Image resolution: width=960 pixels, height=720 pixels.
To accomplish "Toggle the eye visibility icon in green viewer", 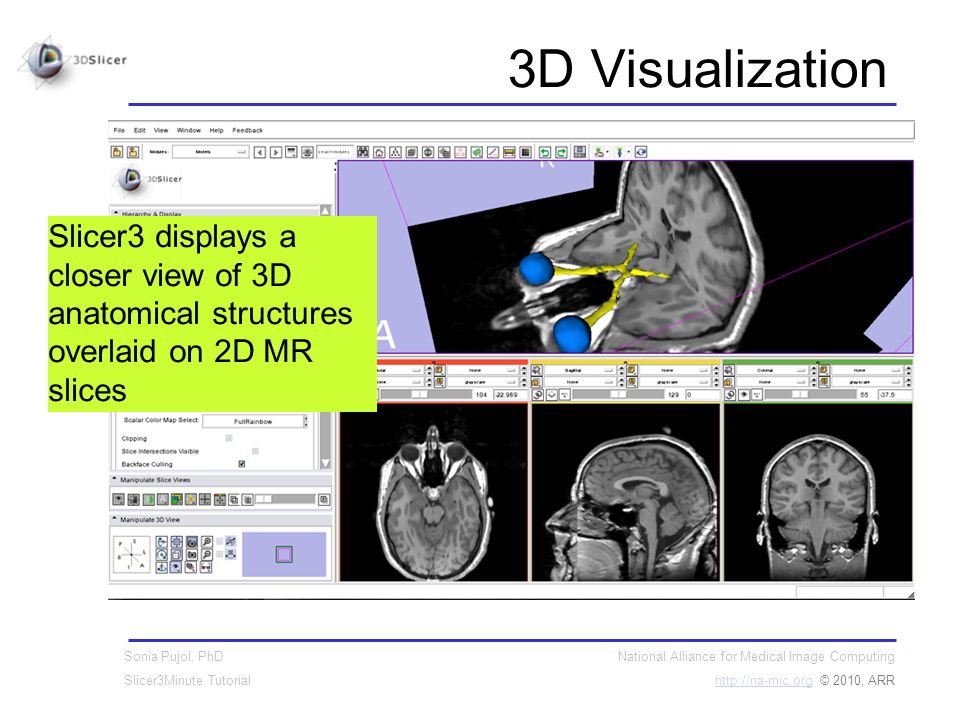I will click(x=744, y=395).
